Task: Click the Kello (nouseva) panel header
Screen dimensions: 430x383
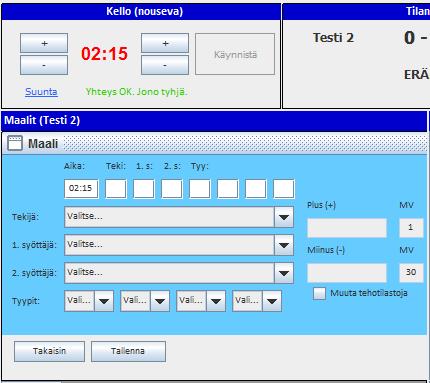Action: pos(141,12)
